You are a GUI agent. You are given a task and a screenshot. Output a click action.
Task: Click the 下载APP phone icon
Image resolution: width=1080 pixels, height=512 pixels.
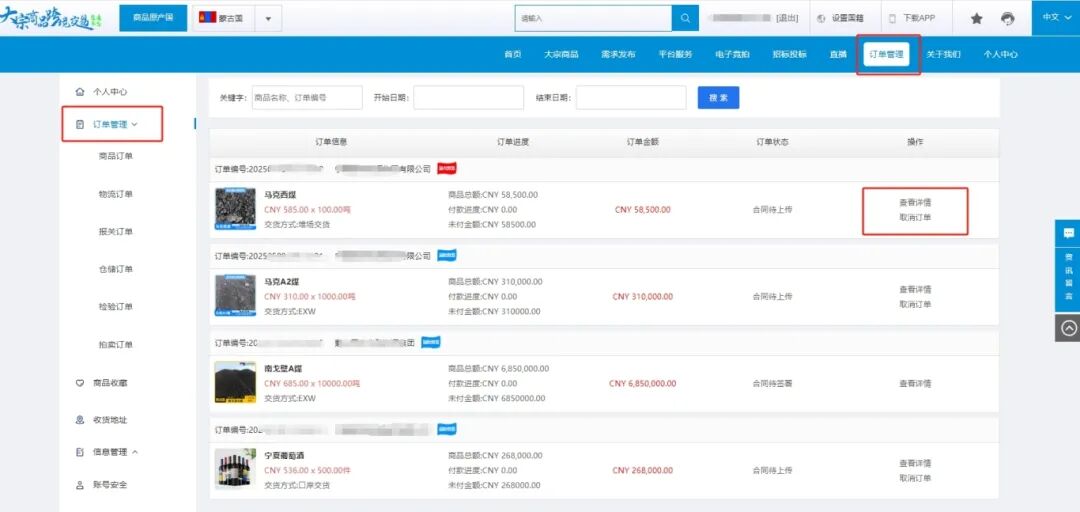click(x=892, y=18)
